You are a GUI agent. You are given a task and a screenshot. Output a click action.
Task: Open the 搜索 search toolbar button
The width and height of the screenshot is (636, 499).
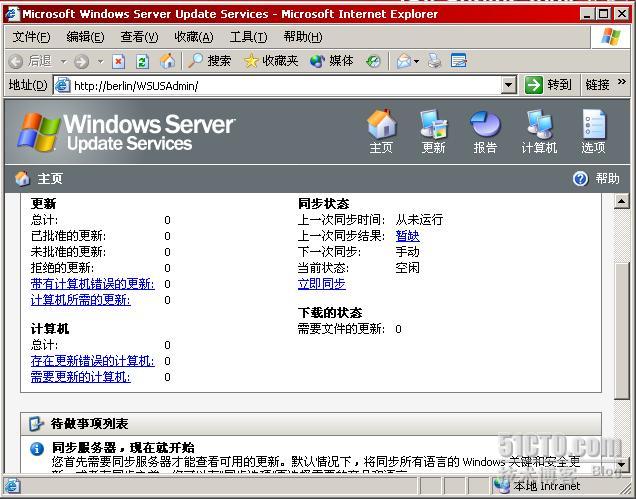coord(209,61)
